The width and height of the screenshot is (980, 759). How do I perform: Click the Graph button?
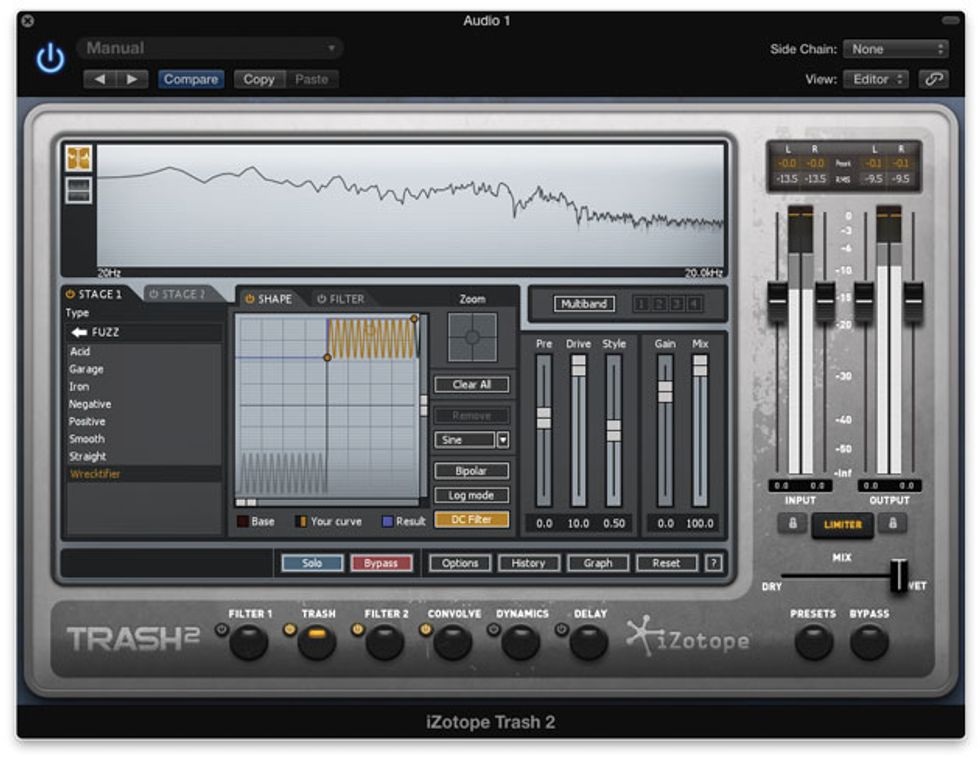click(598, 563)
